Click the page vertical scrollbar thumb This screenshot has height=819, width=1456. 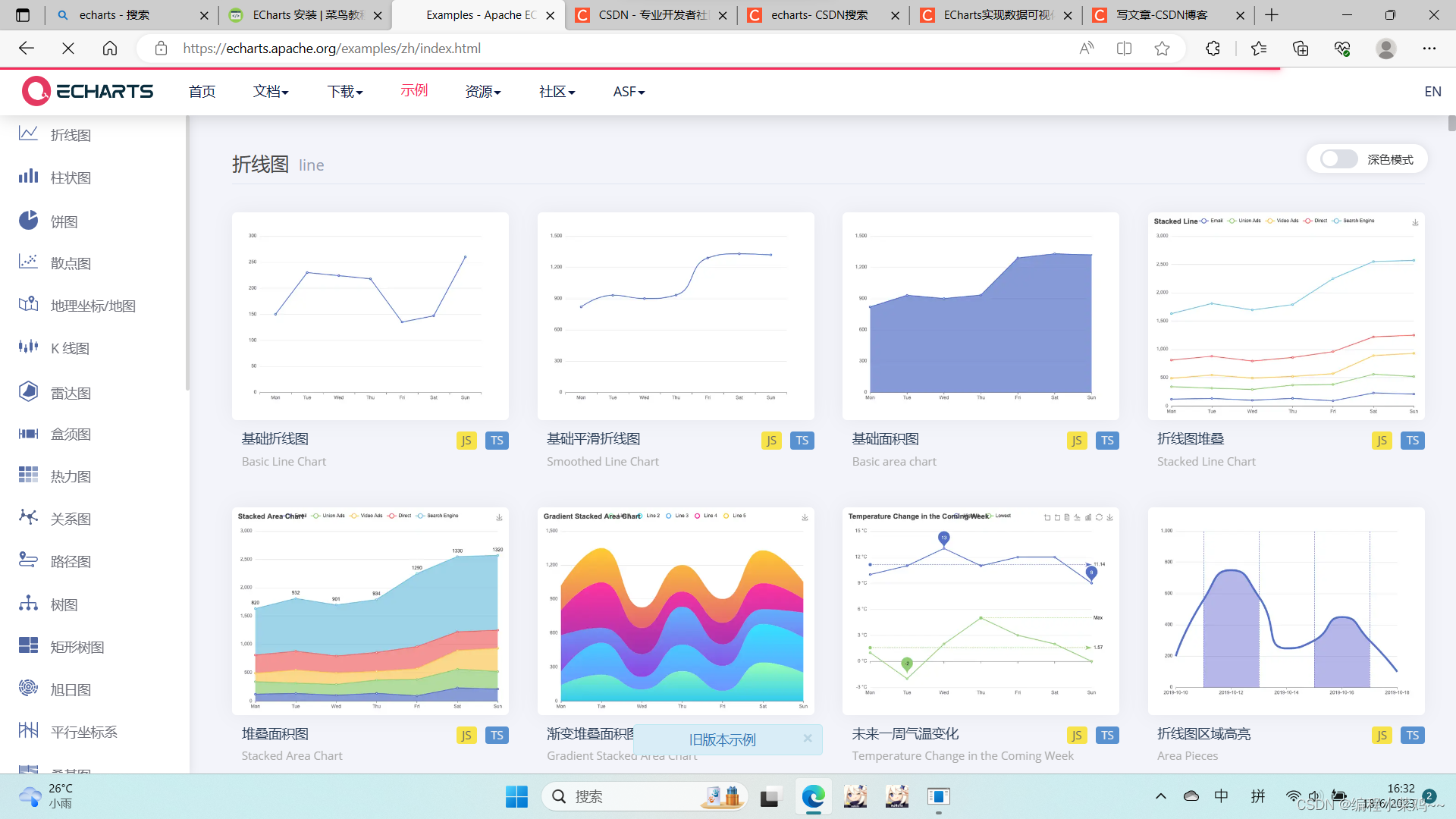pos(1451,124)
